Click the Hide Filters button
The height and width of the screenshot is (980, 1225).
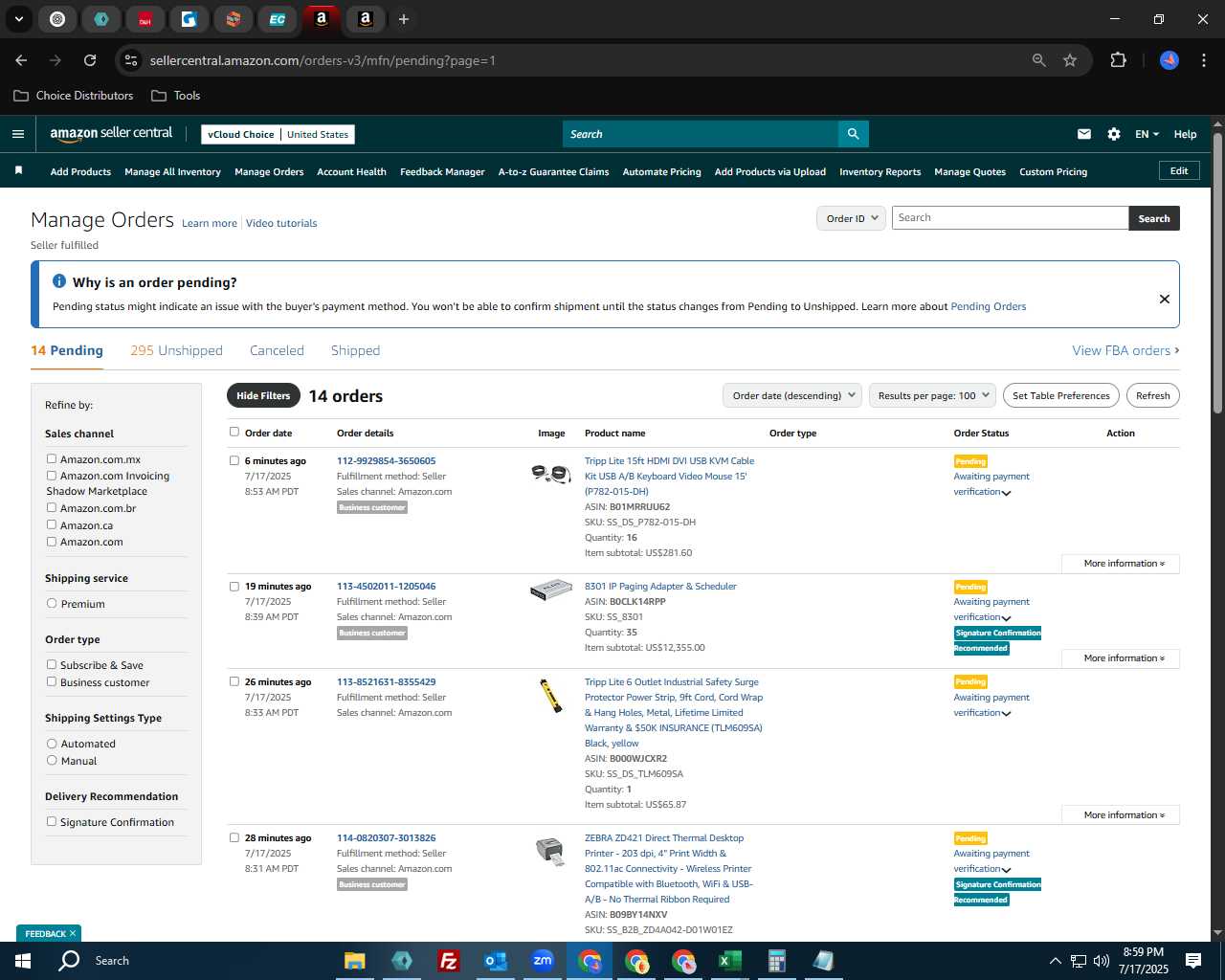pyautogui.click(x=263, y=395)
